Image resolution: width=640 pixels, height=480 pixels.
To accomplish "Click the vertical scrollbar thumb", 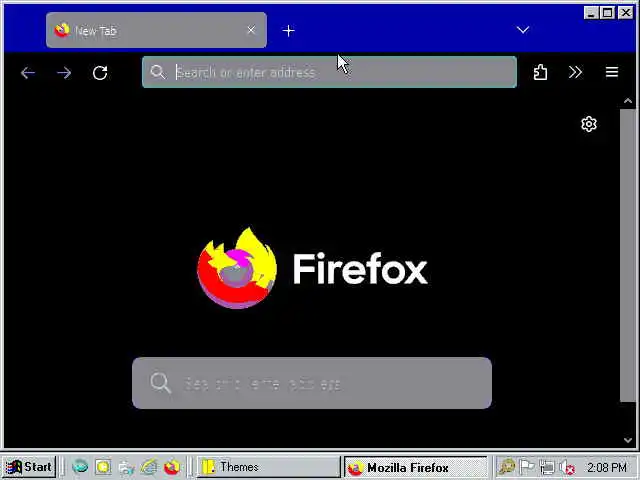I will [628, 255].
